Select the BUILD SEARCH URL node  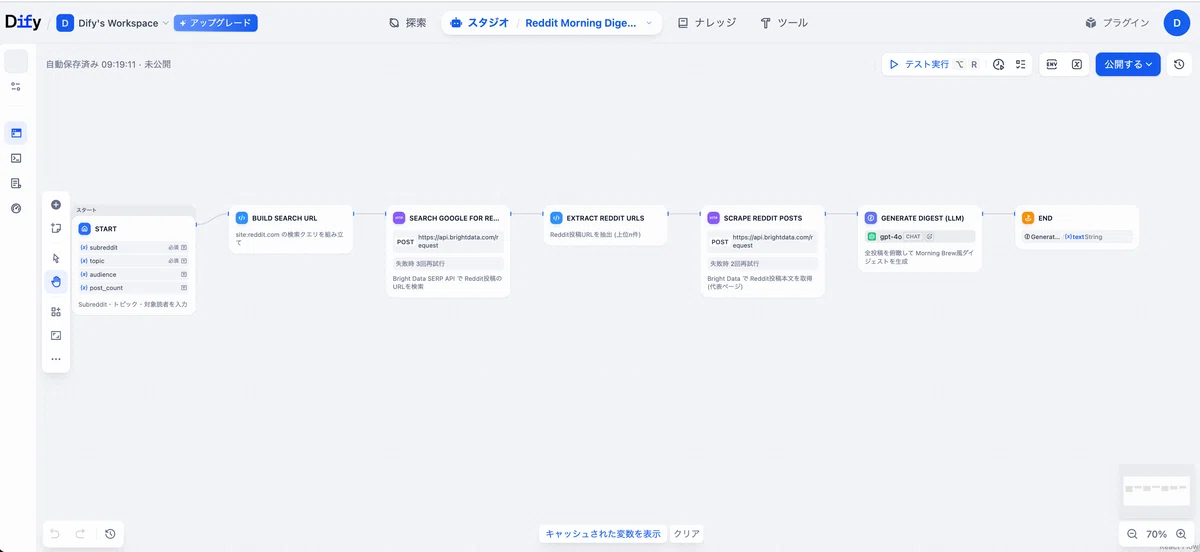(291, 229)
